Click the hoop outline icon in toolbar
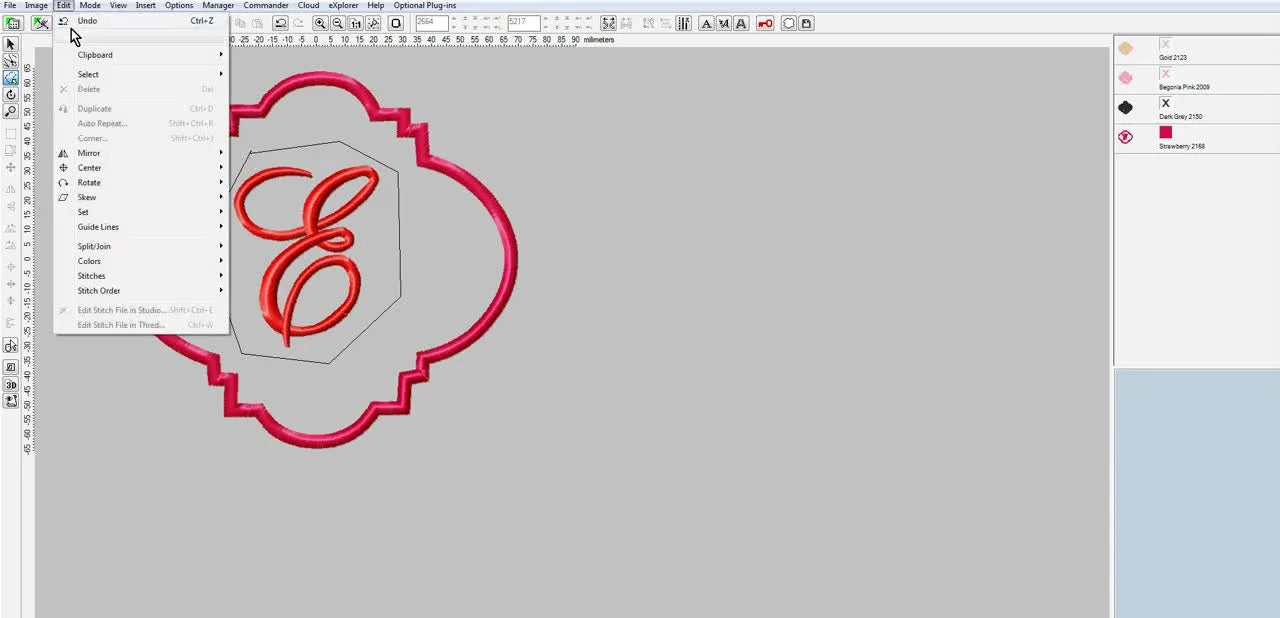Screen dimensions: 1280x618 pyautogui.click(x=396, y=23)
